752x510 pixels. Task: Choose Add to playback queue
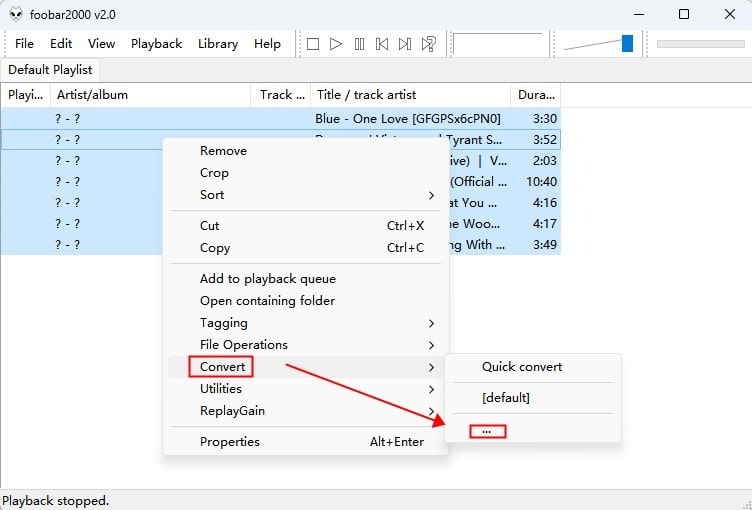tap(305, 279)
